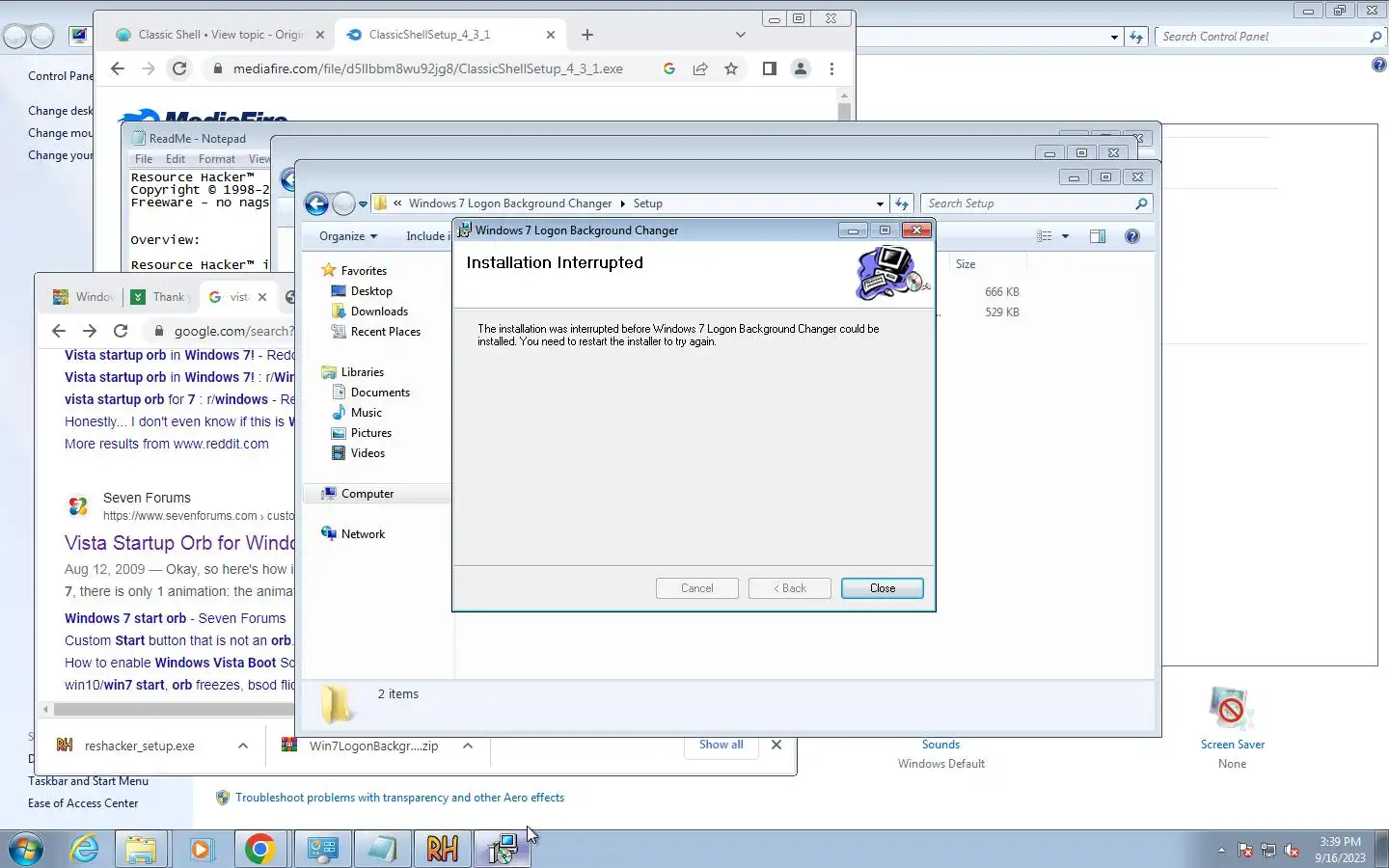
Task: Open the Edit menu in Notepad
Action: click(175, 159)
